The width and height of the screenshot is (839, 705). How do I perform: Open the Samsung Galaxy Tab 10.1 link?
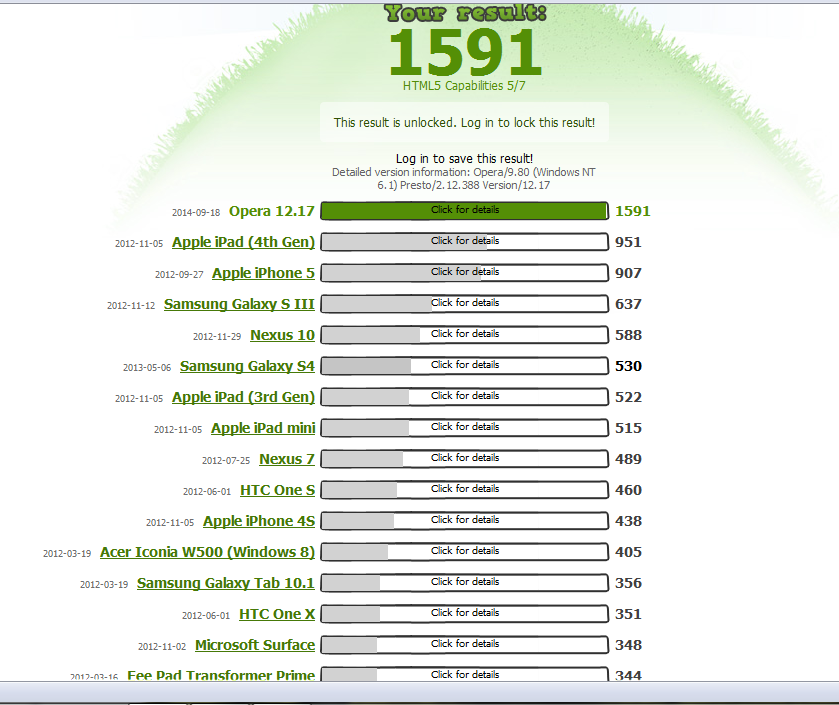click(x=225, y=584)
